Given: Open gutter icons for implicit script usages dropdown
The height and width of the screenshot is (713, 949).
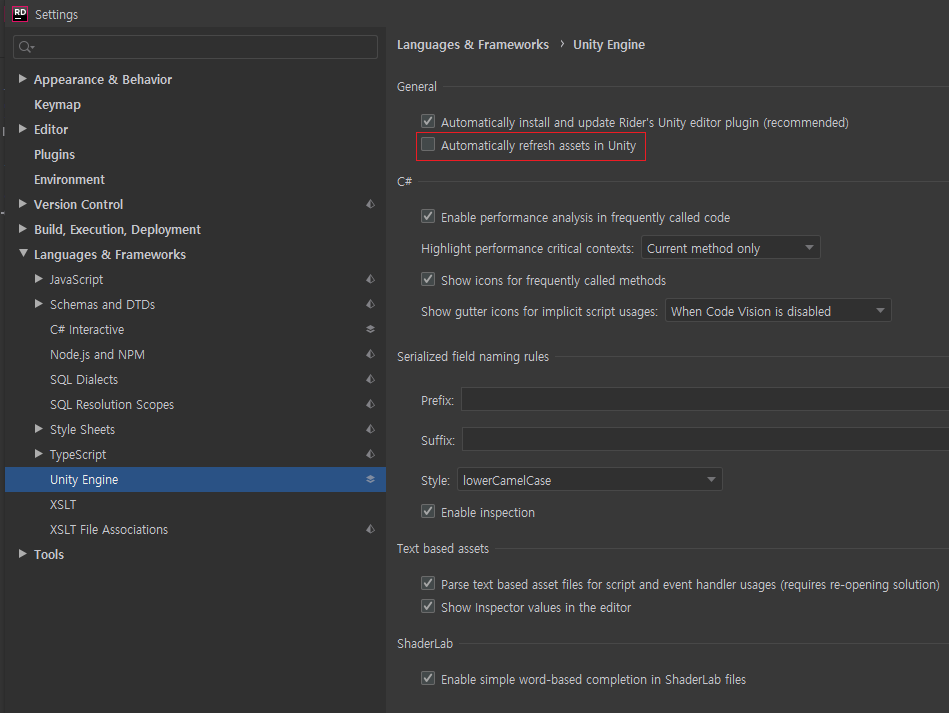Looking at the screenshot, I should coord(778,311).
